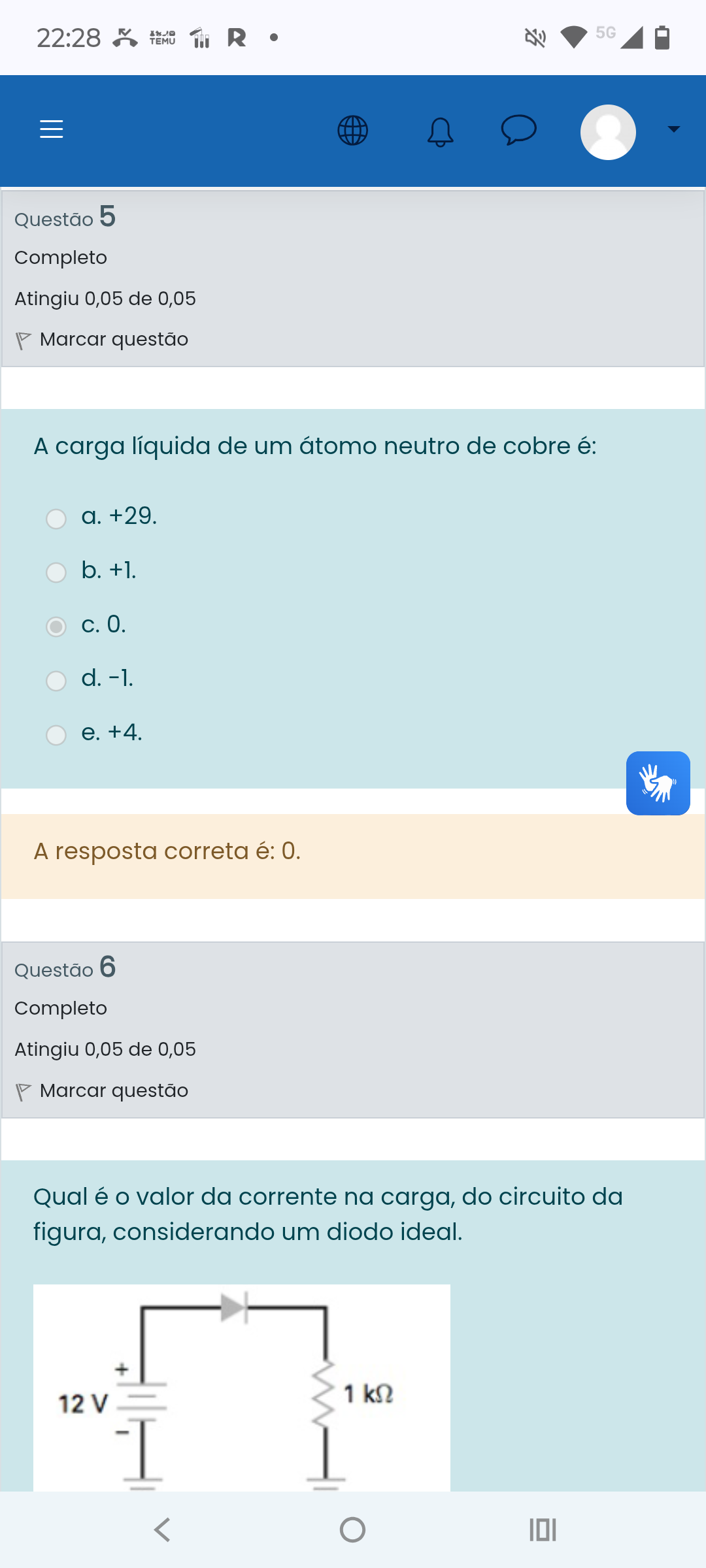Select answer option a. +29
The width and height of the screenshot is (706, 1568).
click(56, 519)
